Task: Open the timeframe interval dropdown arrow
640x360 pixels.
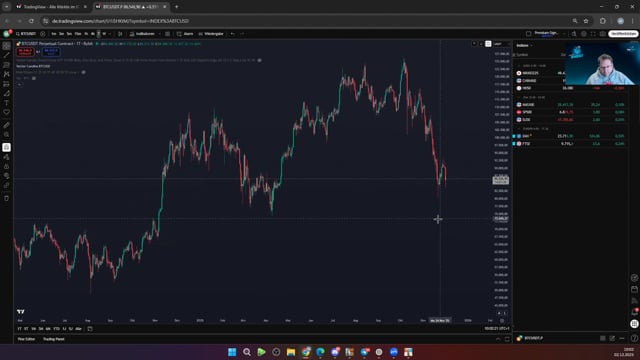Action: coord(110,34)
